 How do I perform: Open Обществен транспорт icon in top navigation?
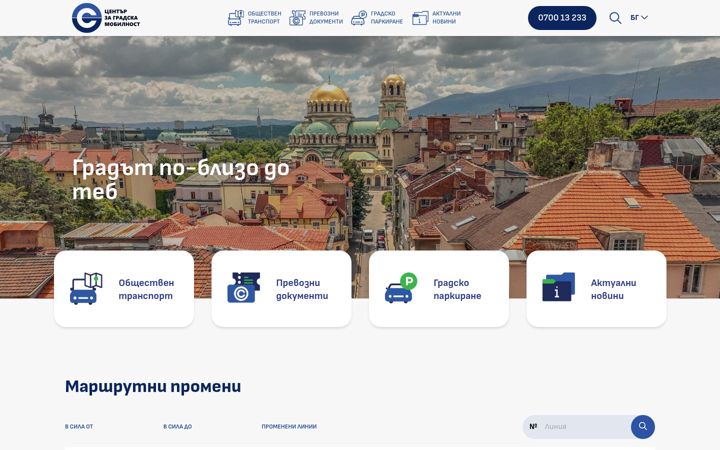(236, 18)
